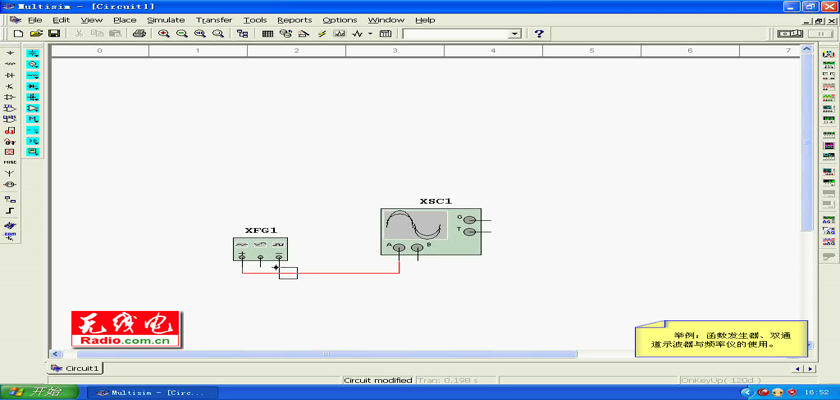Viewport: 840px width, 400px height.
Task: Open the File menu
Action: [x=35, y=20]
